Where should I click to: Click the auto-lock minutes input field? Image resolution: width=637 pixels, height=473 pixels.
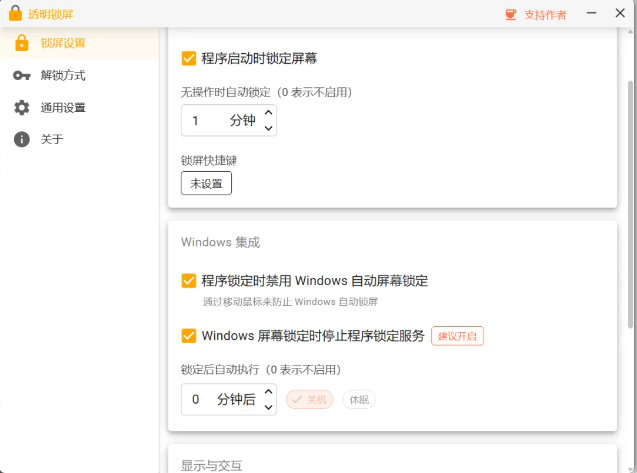click(205, 120)
